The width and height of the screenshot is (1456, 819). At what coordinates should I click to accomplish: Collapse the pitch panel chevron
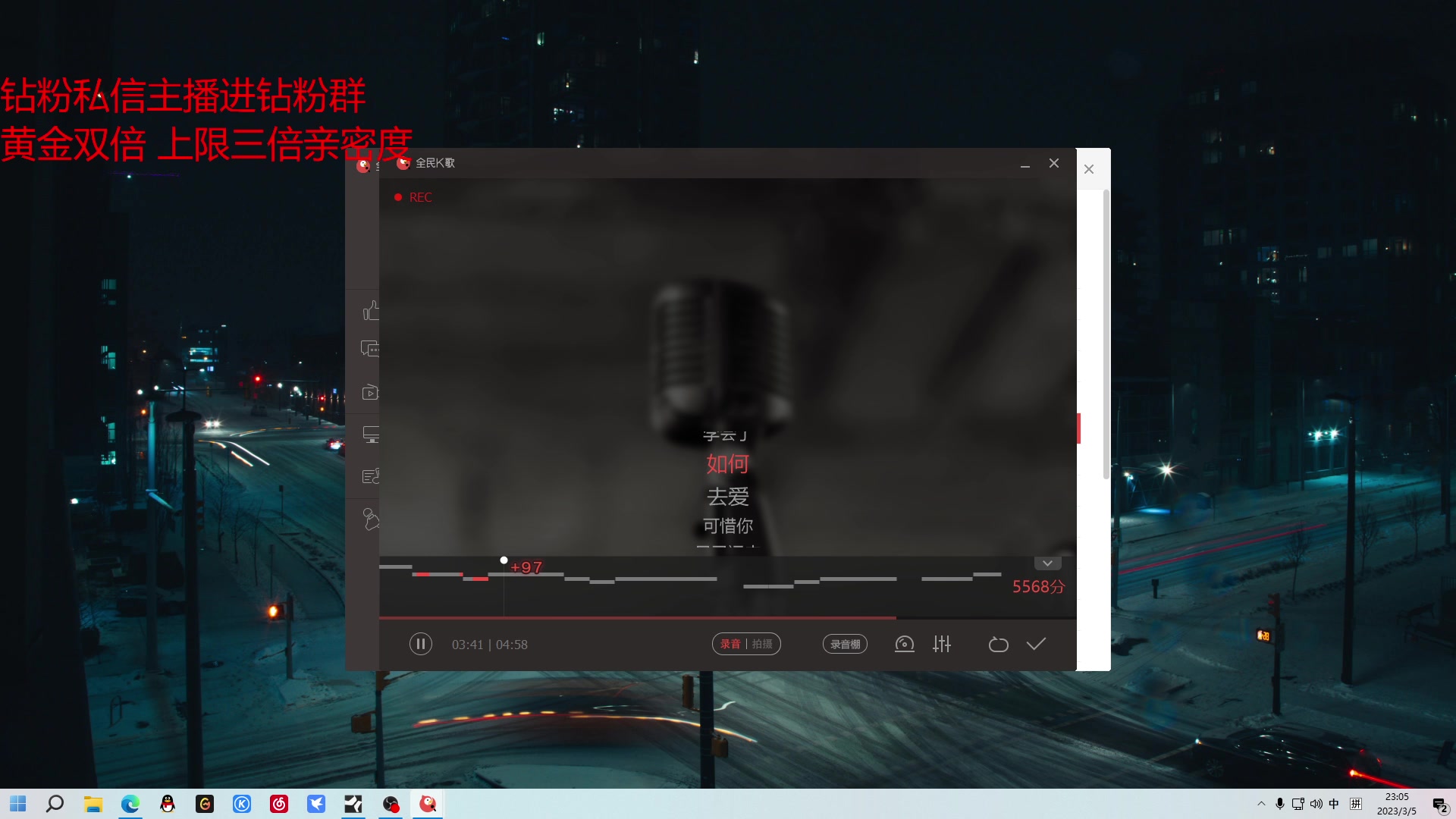(1047, 563)
